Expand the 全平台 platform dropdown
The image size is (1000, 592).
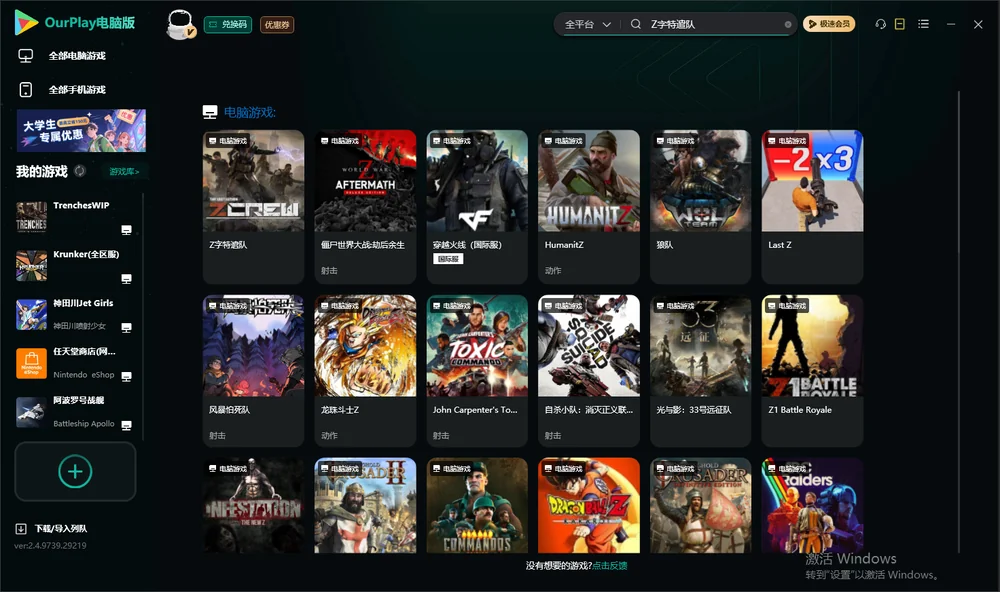tap(587, 24)
